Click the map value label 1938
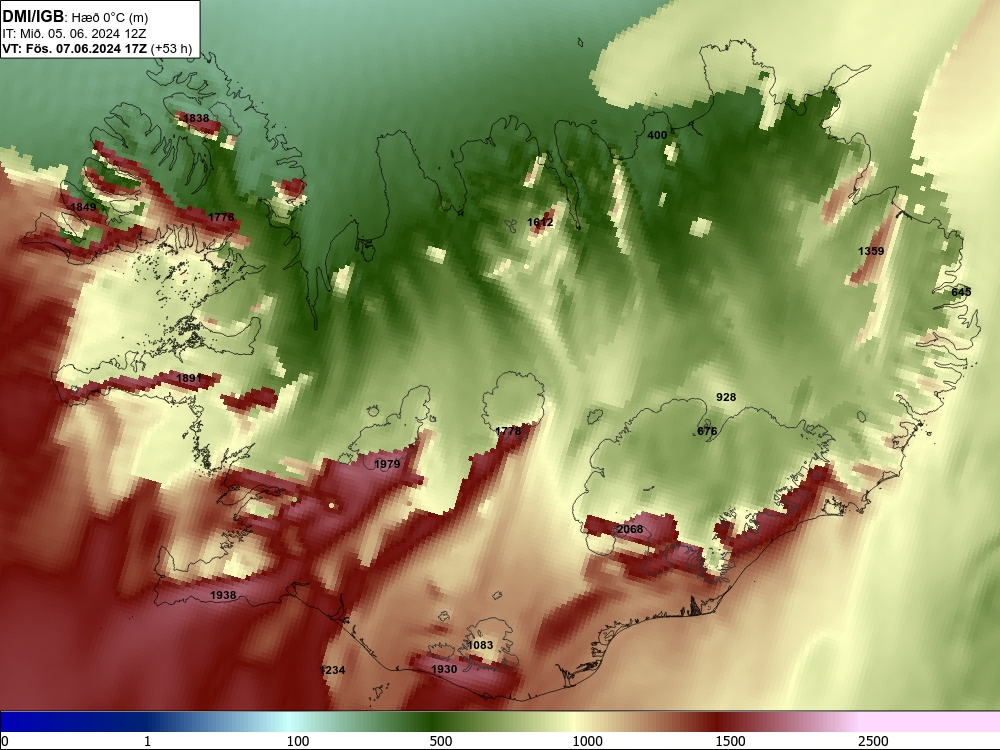Screen dimensions: 1000x750 223,594
